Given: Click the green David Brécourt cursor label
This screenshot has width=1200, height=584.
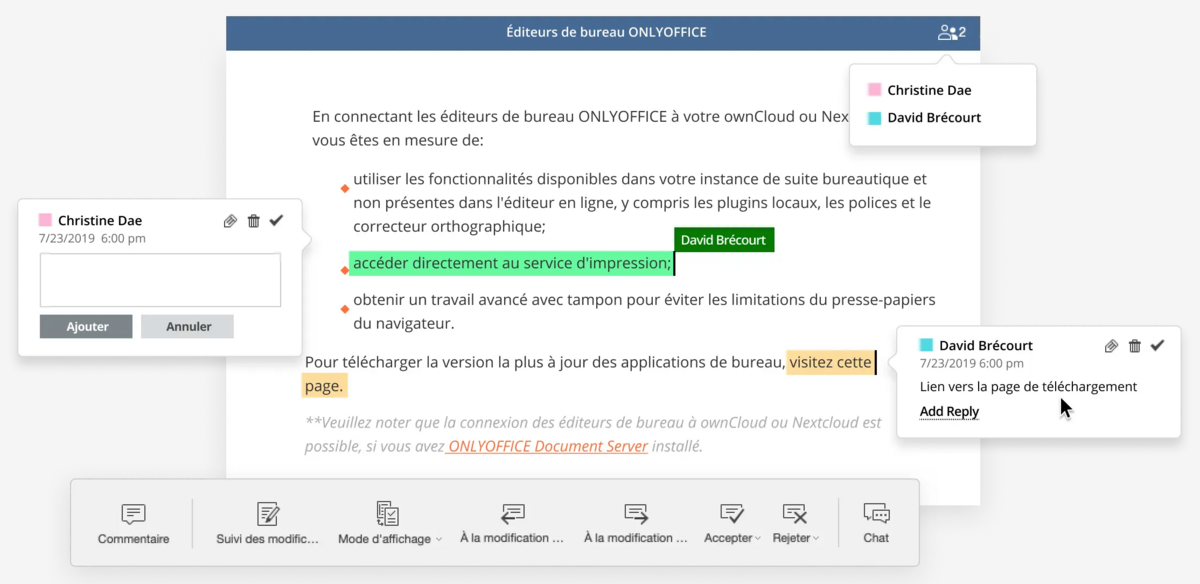Looking at the screenshot, I should click(723, 240).
